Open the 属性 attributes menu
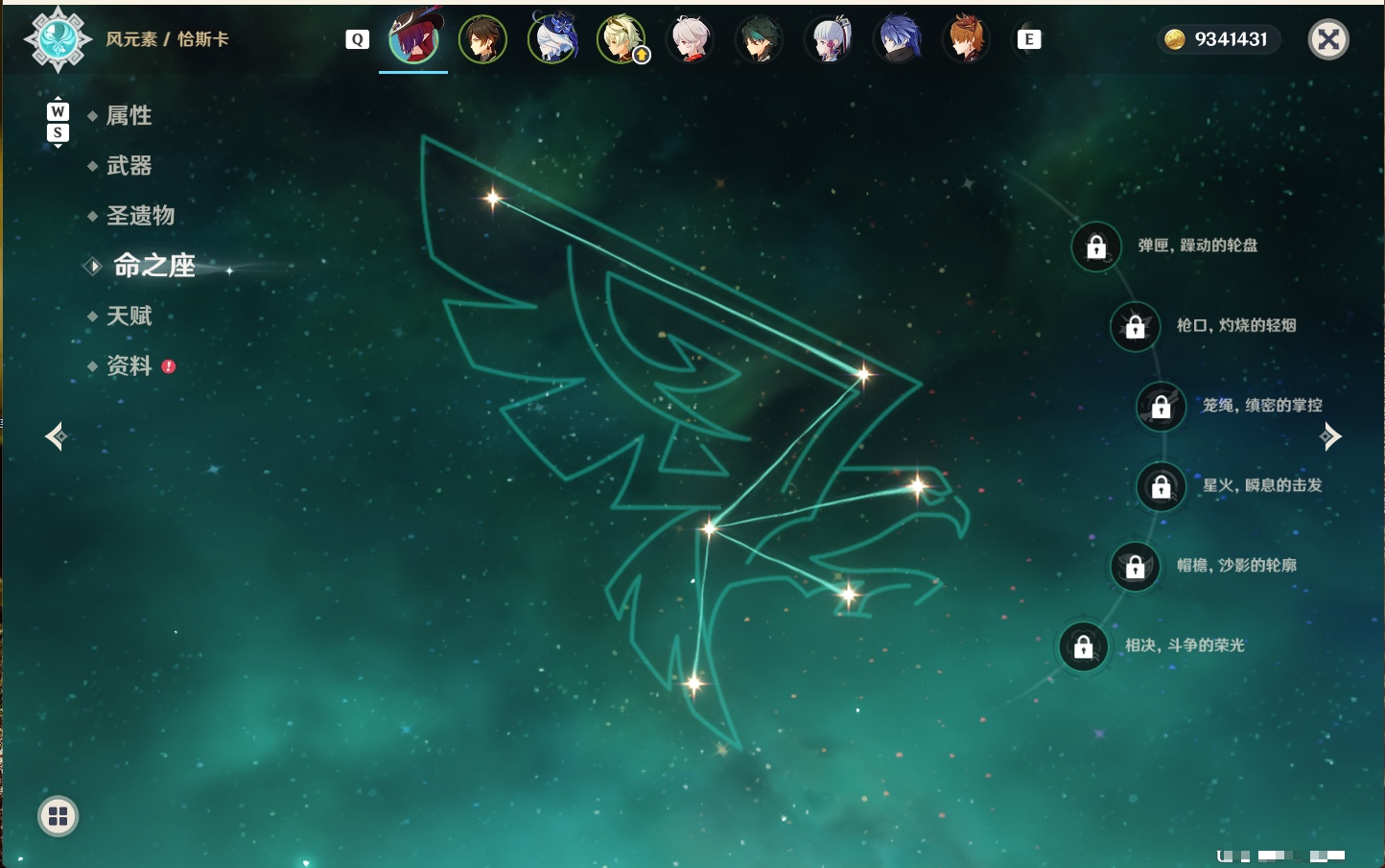This screenshot has height=868, width=1385. (129, 116)
